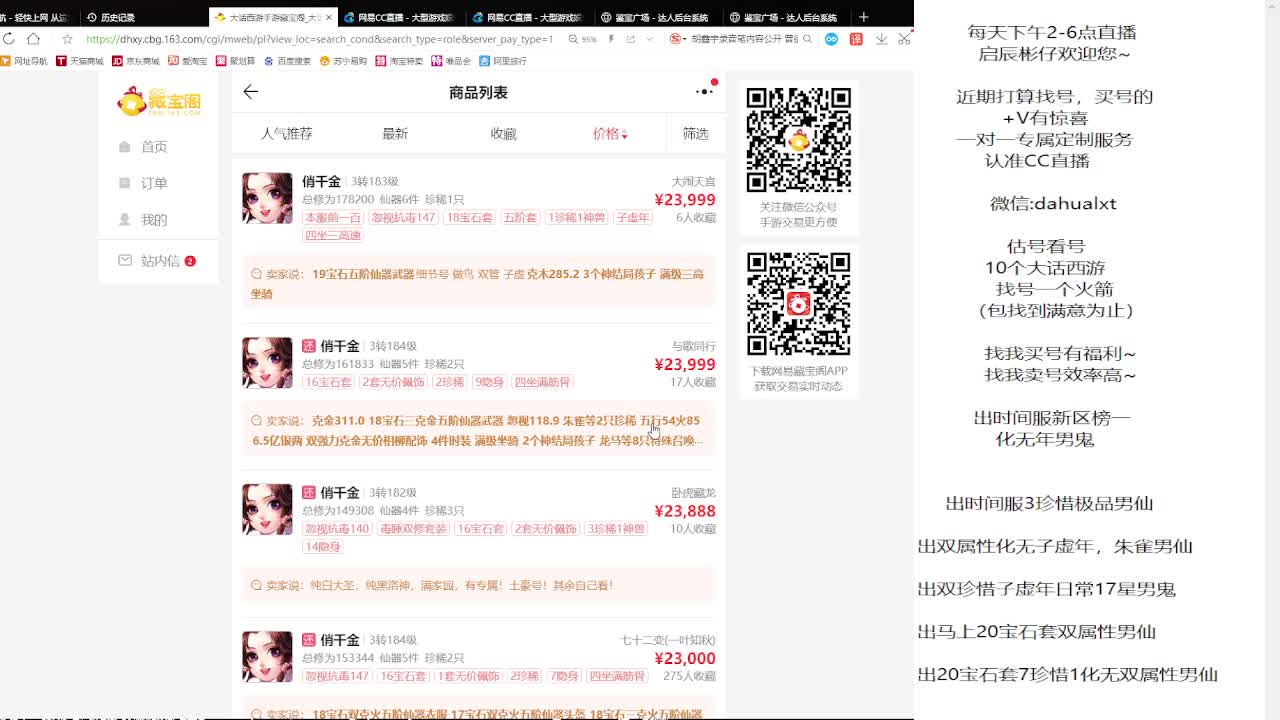Screen dimensions: 1280x720
Task: Click the 藏宝阁 APP download QR code
Action: coord(798,304)
